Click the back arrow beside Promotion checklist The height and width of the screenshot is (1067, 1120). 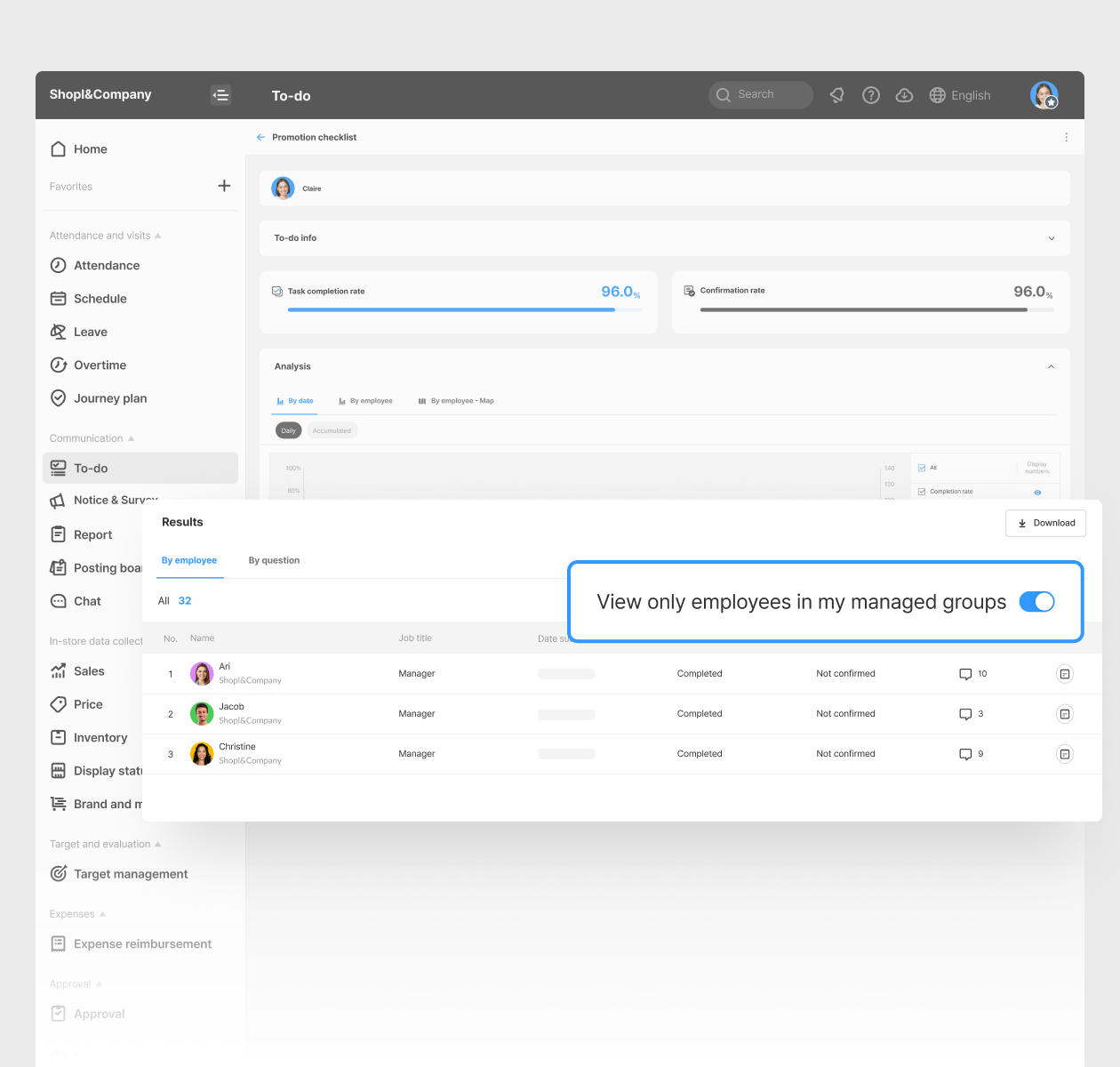[260, 138]
